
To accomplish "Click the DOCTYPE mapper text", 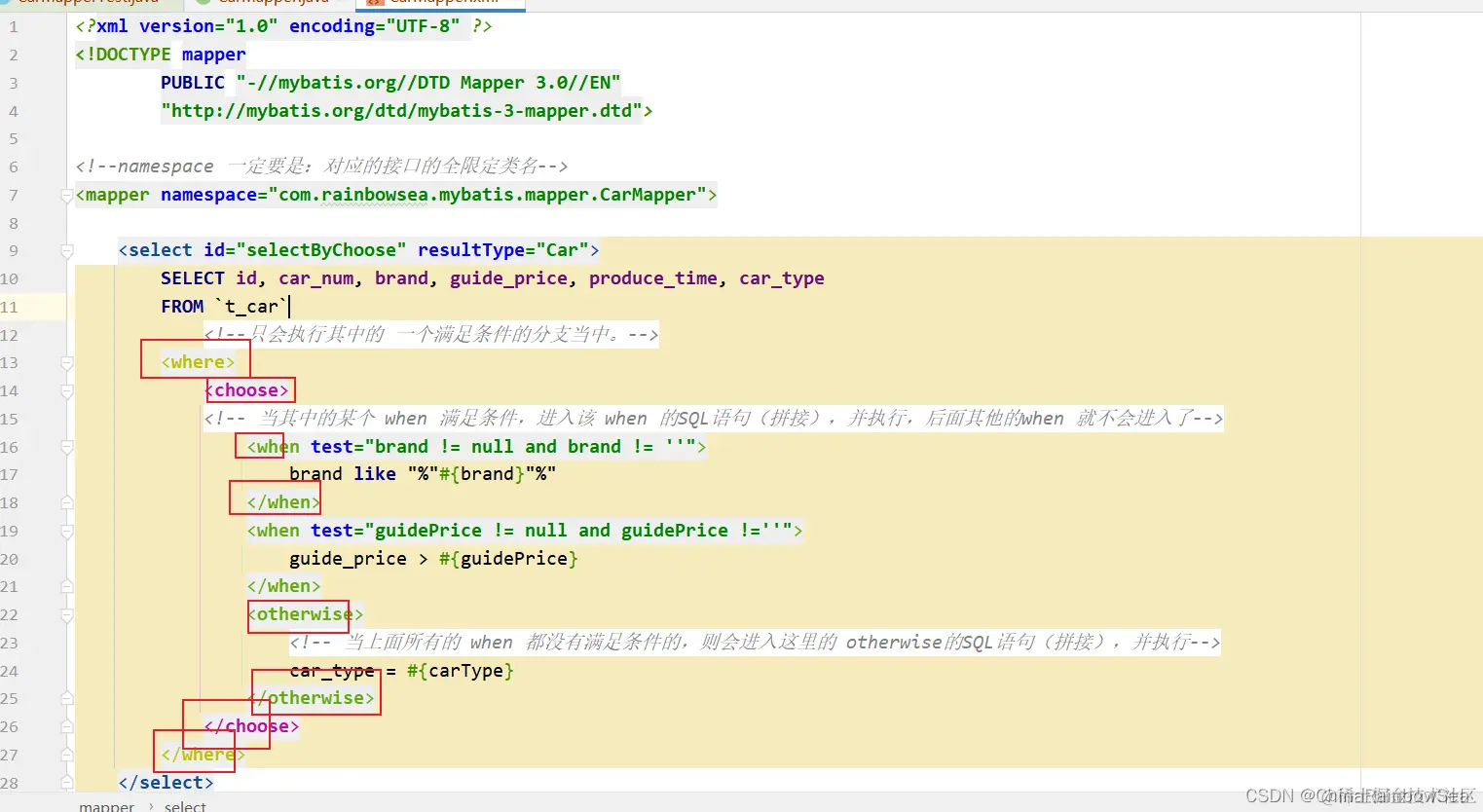I will 161,55.
